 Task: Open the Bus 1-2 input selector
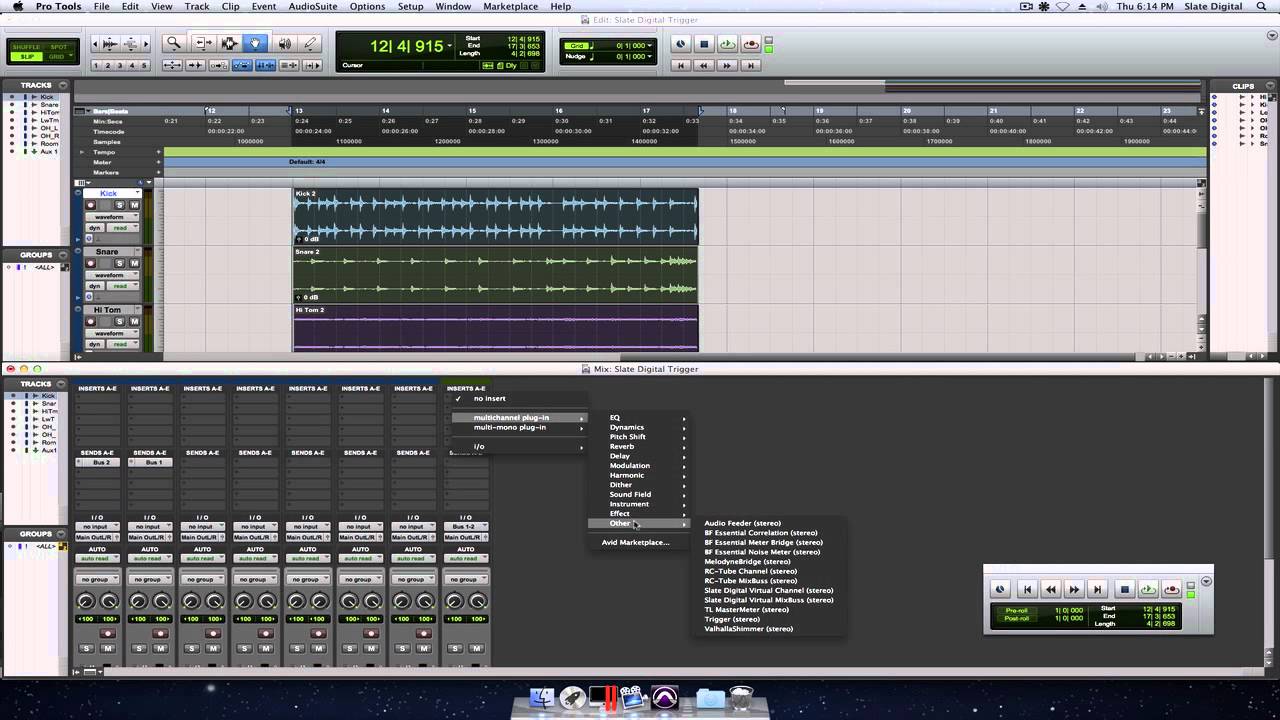click(466, 526)
